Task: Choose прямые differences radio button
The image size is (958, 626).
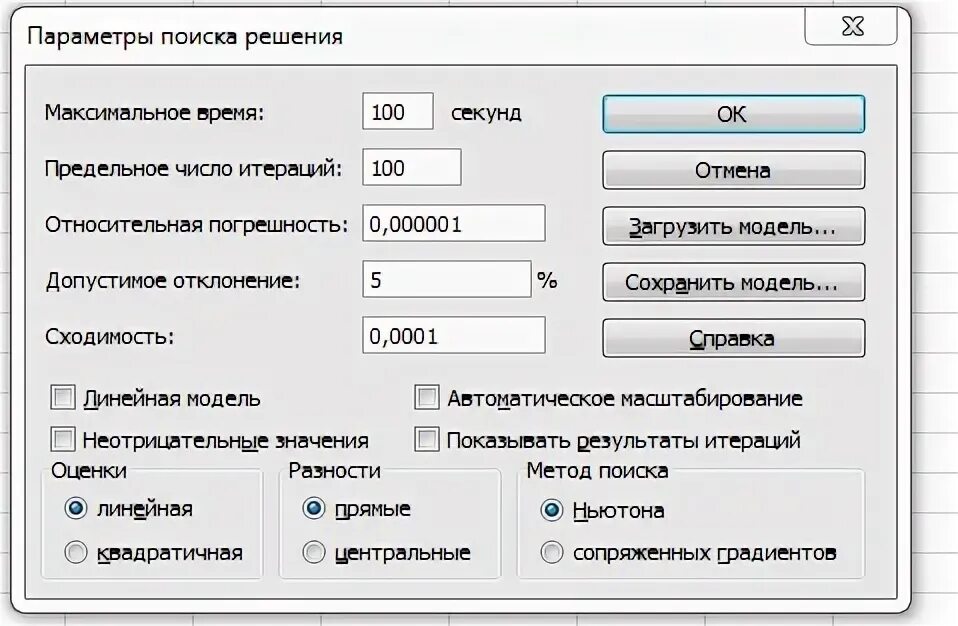Action: click(314, 508)
